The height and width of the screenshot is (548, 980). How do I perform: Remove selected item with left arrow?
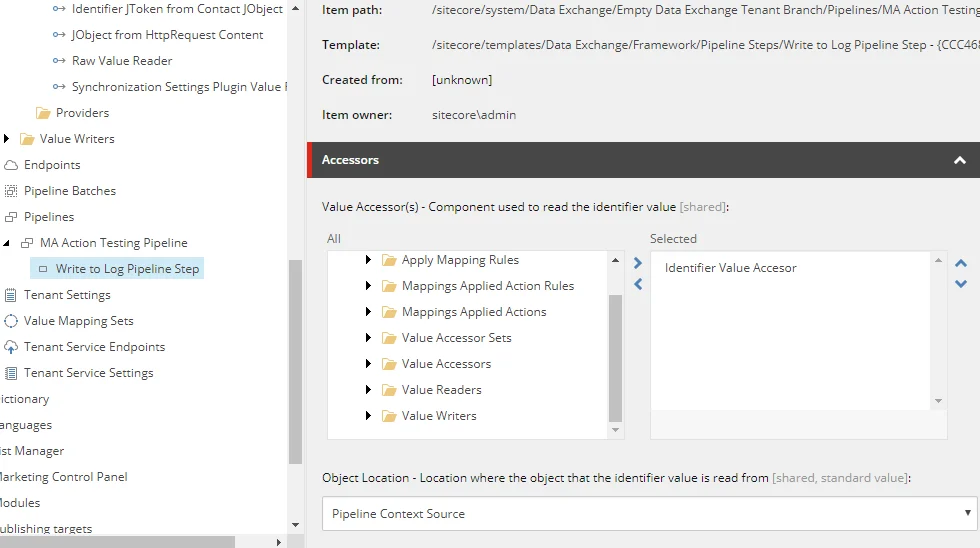click(638, 284)
